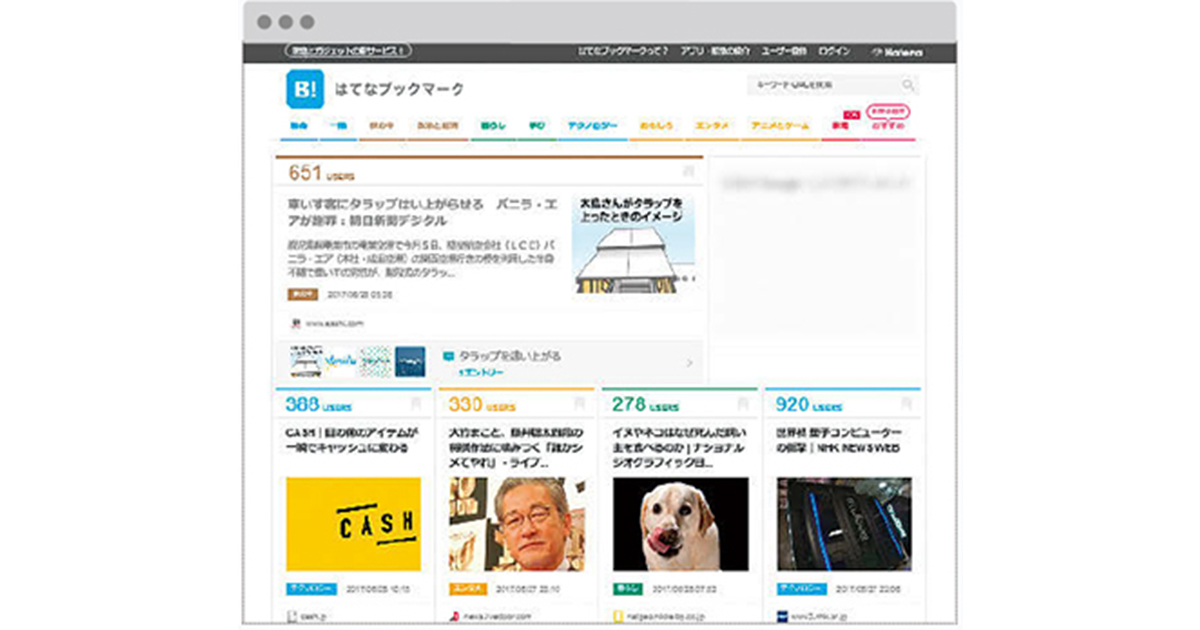1200x630 pixels.
Task: Click the new service announcement pill
Action: 348,51
